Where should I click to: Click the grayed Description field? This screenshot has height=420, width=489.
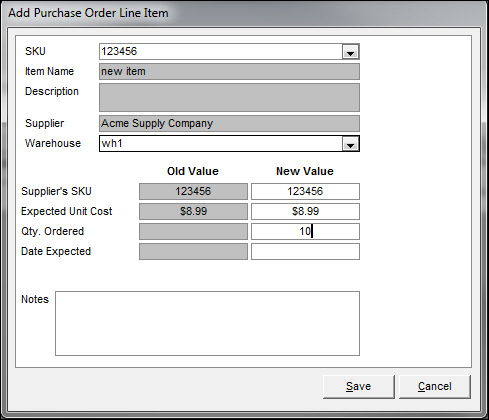[229, 97]
